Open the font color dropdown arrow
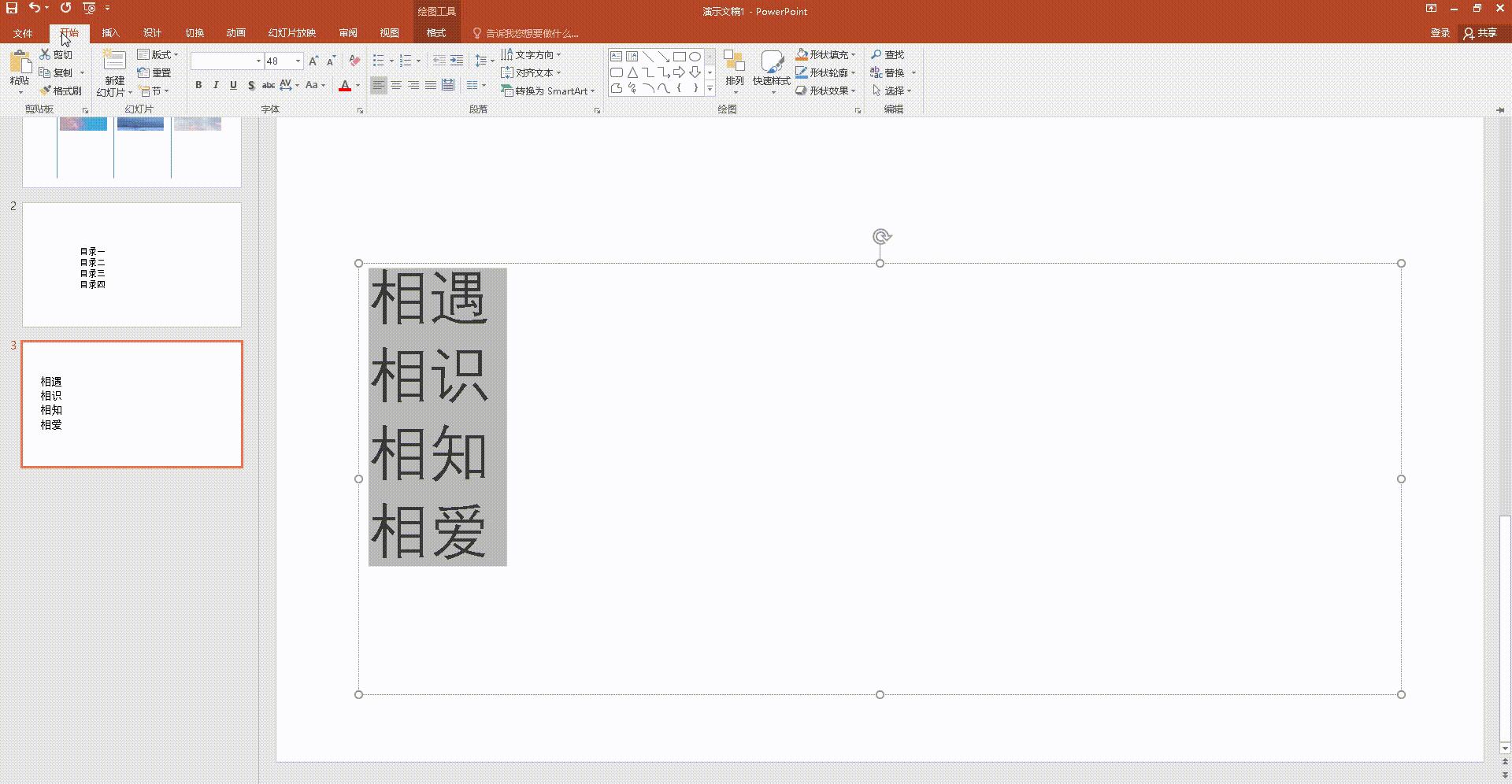 [358, 85]
